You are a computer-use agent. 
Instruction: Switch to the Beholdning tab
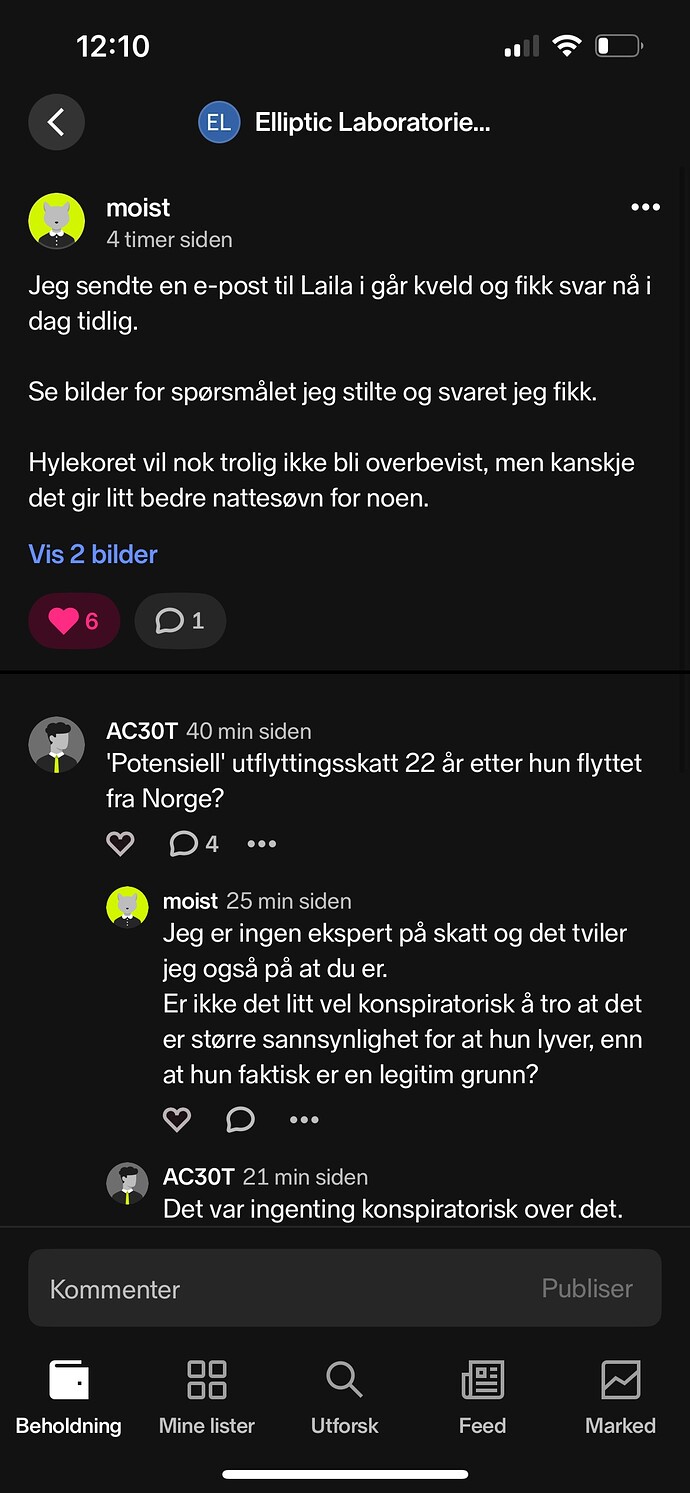tap(69, 1398)
